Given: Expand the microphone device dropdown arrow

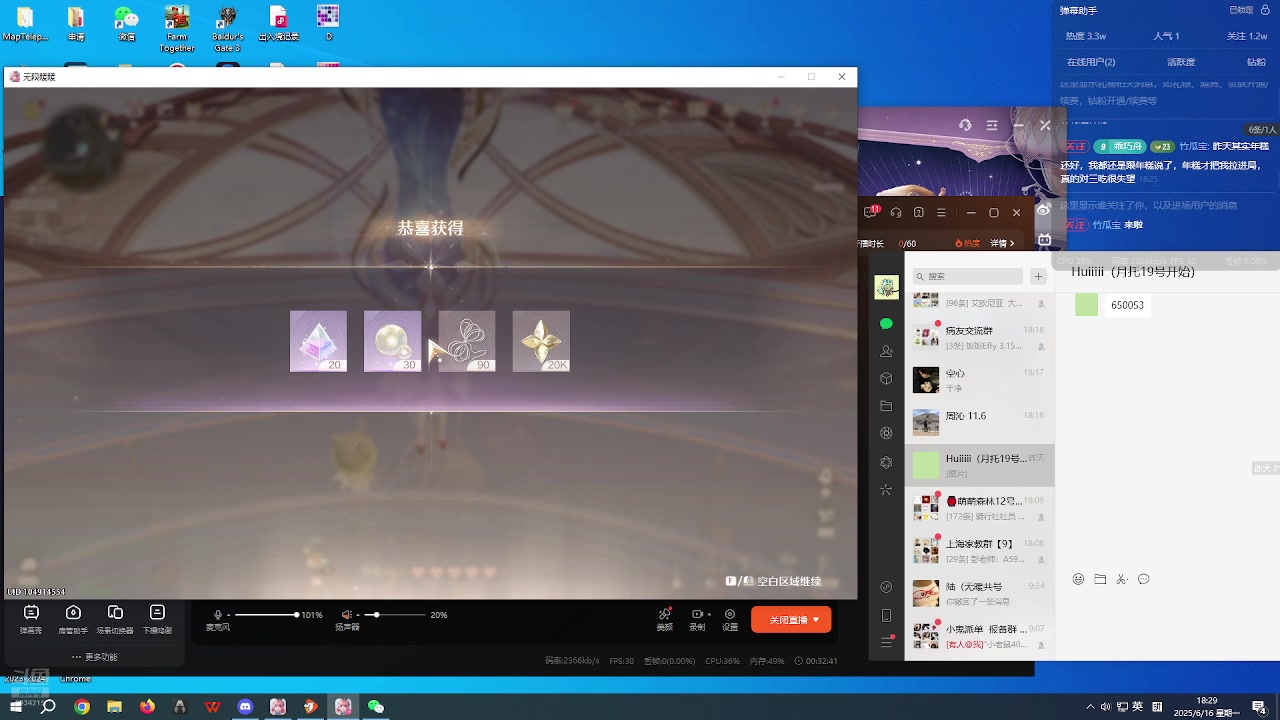Looking at the screenshot, I should 228,616.
